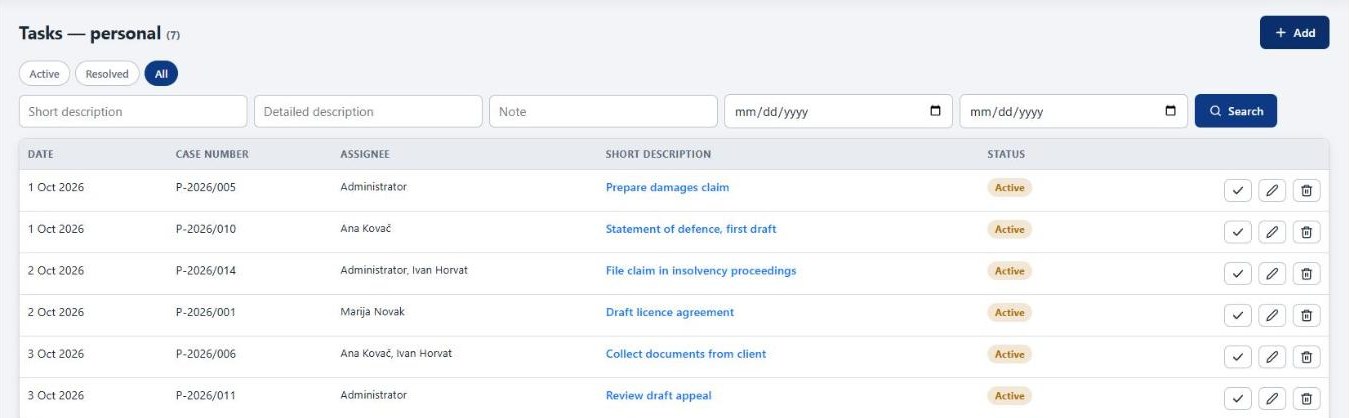Resolve 'File claim in insolvency proceedings' task
The width and height of the screenshot is (1349, 418).
pyautogui.click(x=1238, y=274)
